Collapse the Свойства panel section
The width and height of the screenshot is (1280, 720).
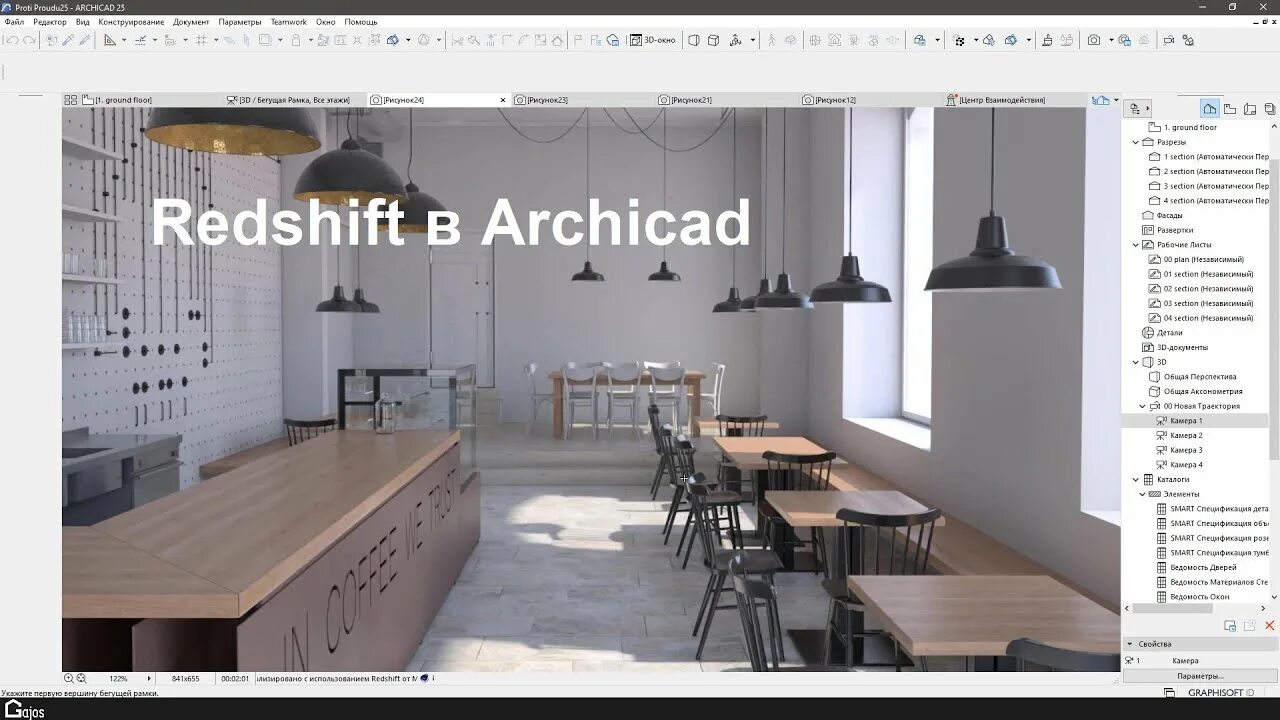click(1130, 644)
